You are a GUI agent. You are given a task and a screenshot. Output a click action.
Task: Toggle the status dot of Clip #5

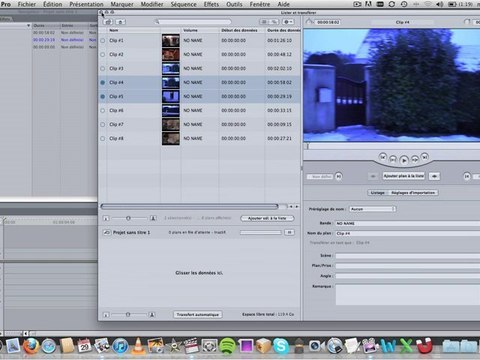[x=103, y=96]
